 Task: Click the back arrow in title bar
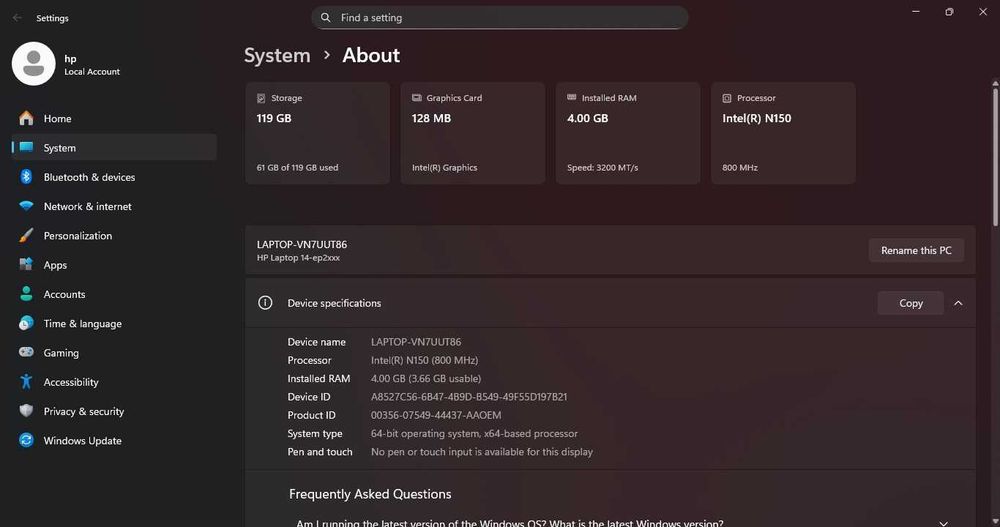point(17,18)
